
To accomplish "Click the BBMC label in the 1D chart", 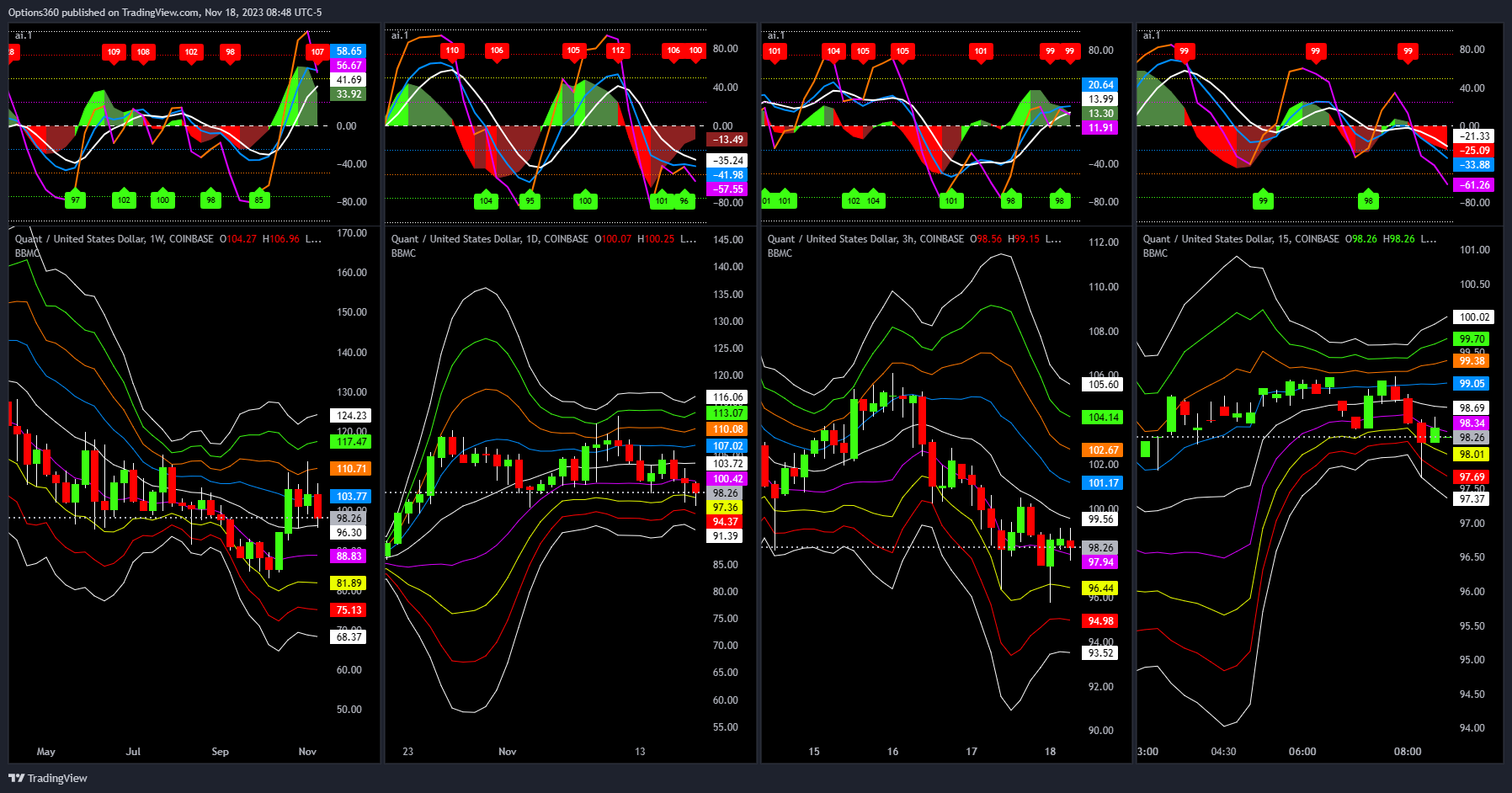I will click(403, 253).
